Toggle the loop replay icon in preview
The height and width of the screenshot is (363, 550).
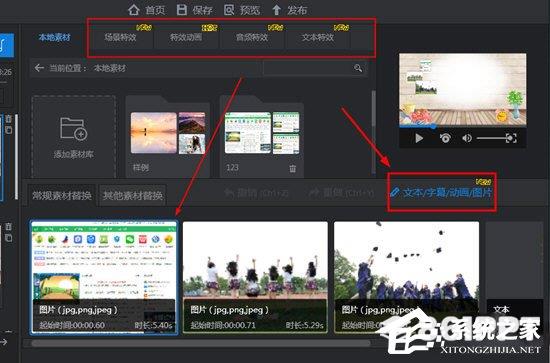tap(445, 138)
